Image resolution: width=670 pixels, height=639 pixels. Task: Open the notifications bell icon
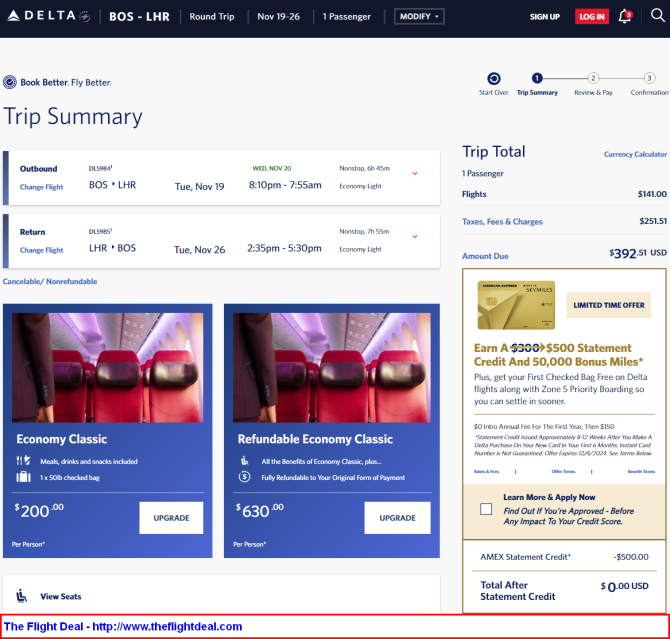[x=625, y=16]
